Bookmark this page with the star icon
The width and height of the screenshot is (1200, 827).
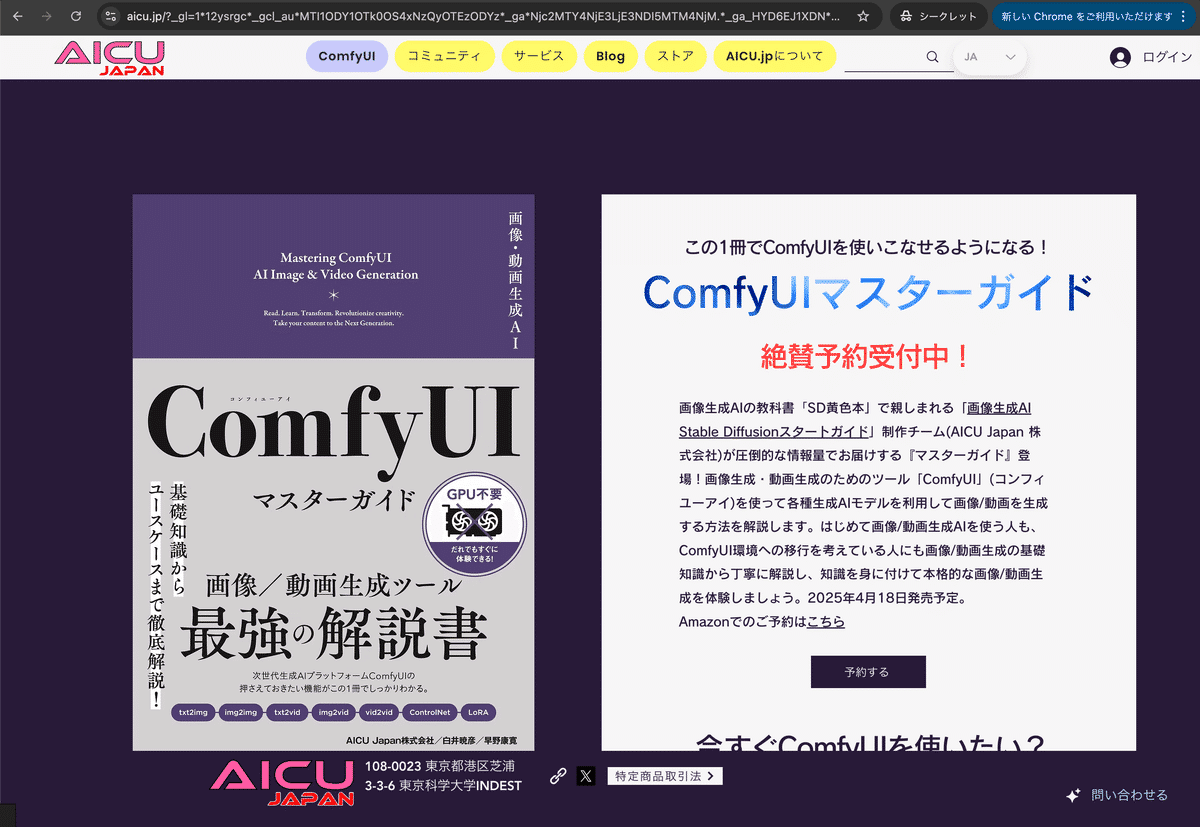click(863, 16)
